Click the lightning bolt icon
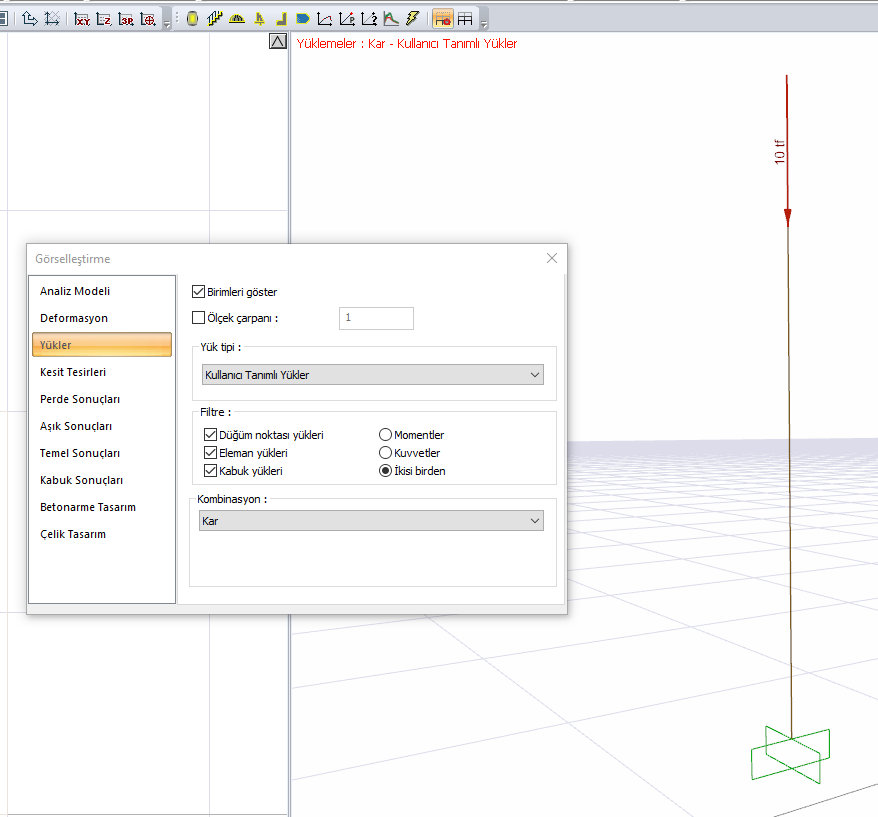 (x=413, y=18)
